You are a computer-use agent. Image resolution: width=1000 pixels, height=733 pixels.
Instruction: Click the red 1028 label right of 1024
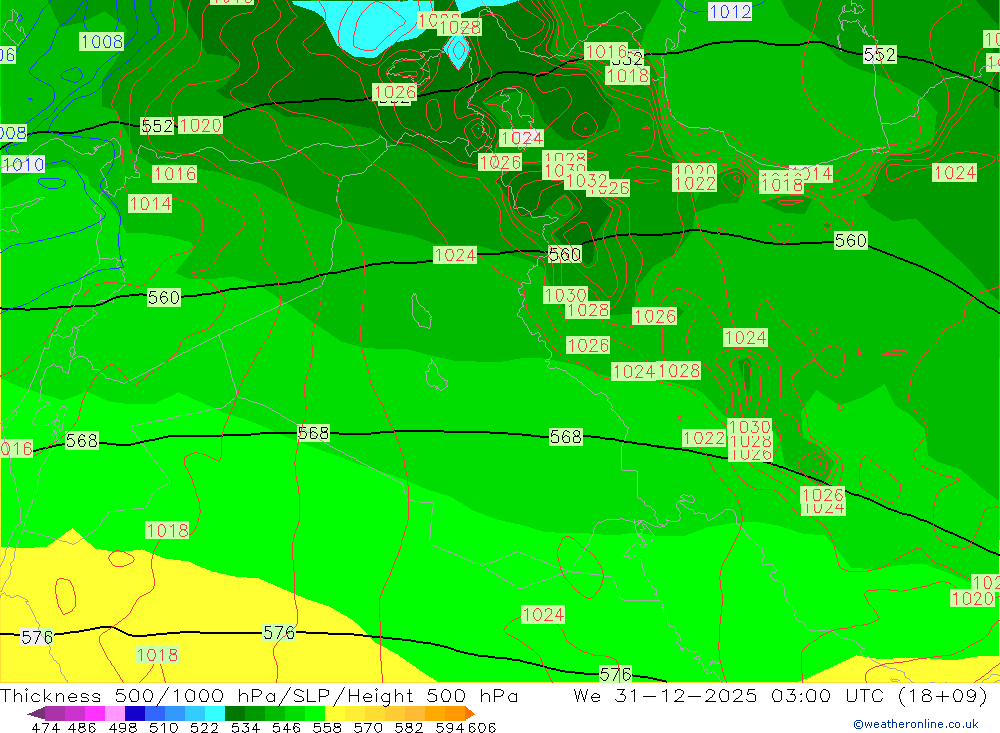point(679,371)
